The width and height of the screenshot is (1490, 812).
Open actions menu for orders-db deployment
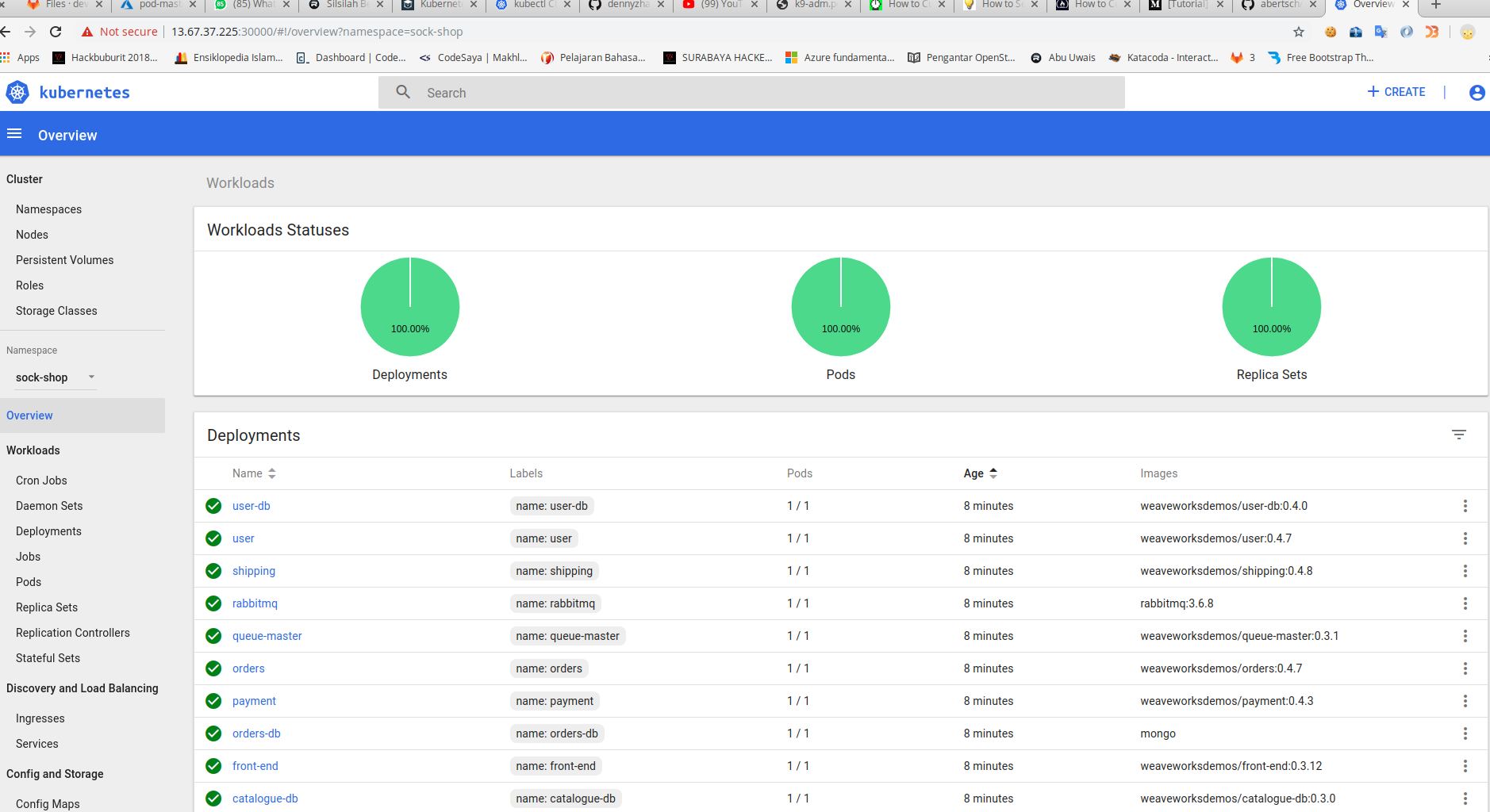click(x=1465, y=733)
